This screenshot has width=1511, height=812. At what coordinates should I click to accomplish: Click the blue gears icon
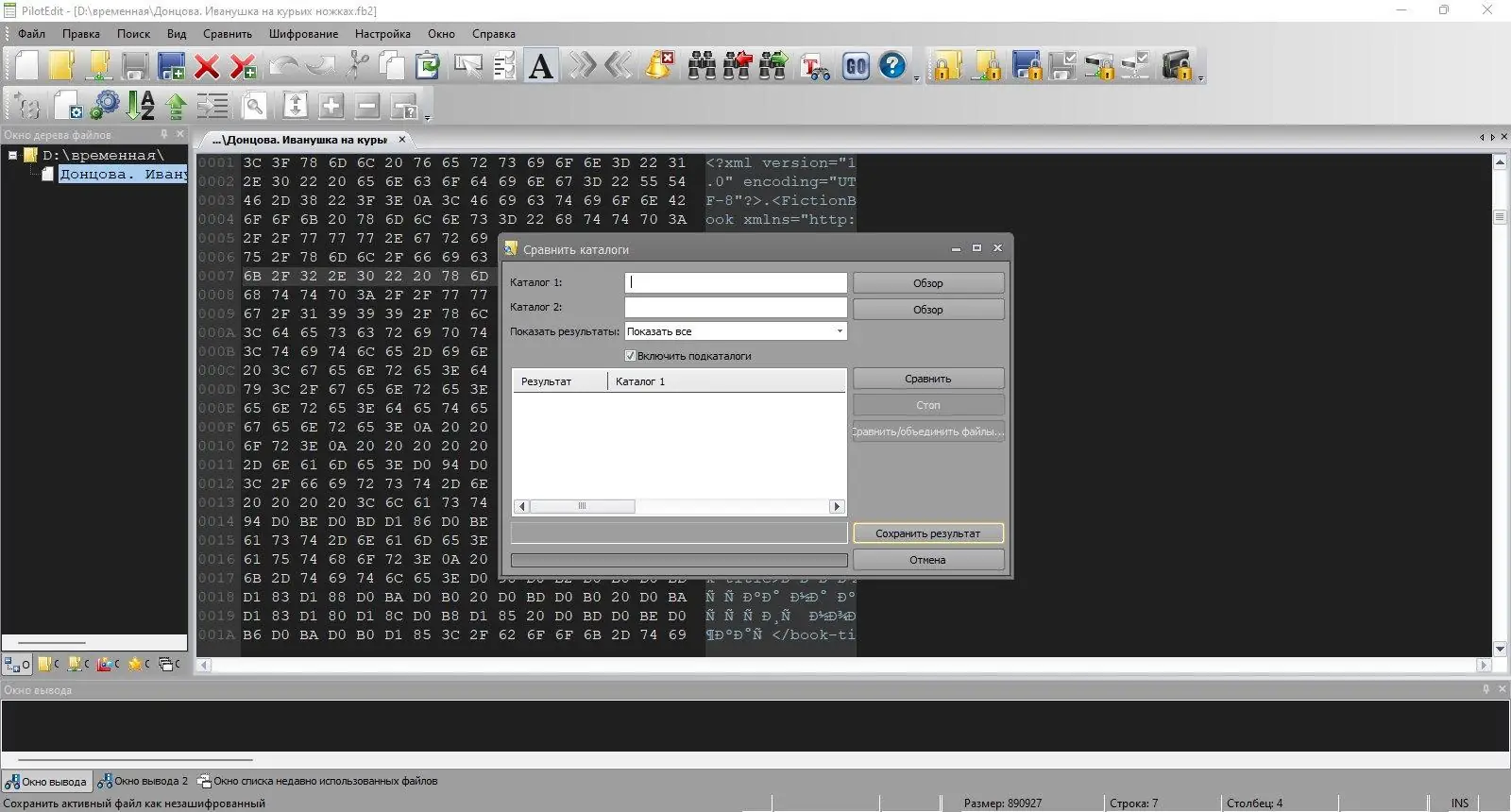click(x=105, y=105)
